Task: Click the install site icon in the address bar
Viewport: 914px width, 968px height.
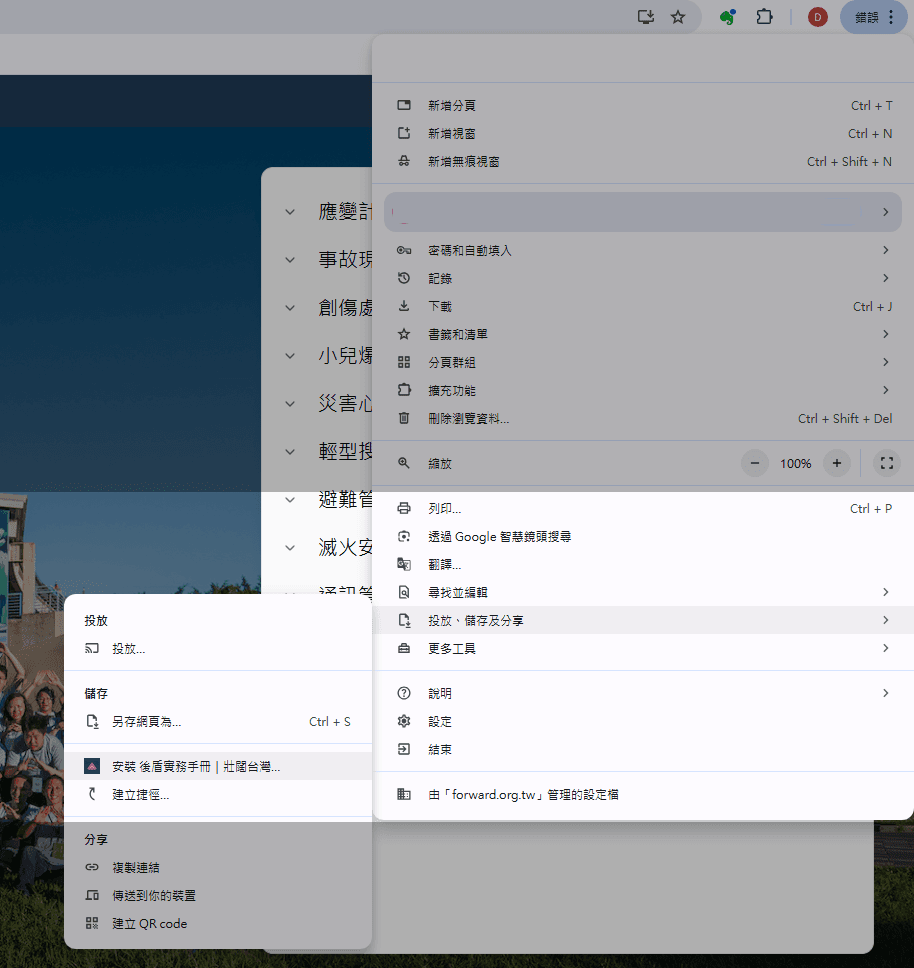Action: coord(645,17)
